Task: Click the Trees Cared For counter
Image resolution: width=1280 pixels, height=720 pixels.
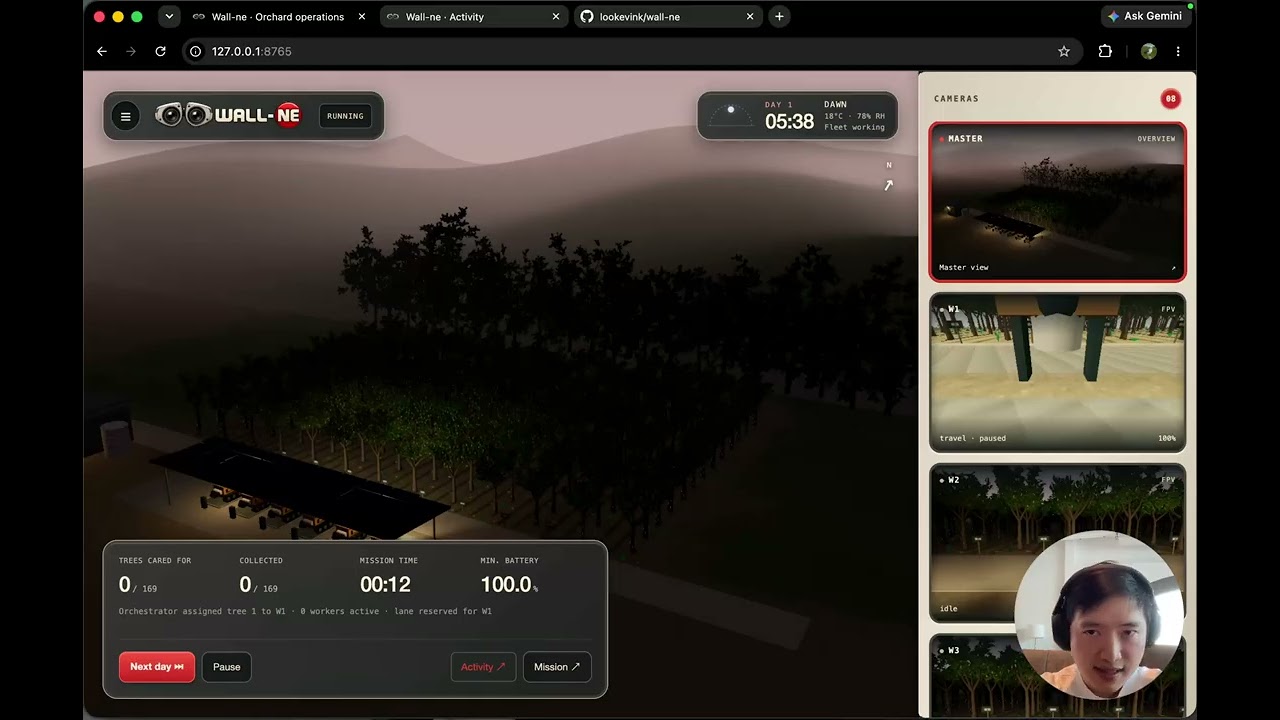Action: click(x=155, y=577)
